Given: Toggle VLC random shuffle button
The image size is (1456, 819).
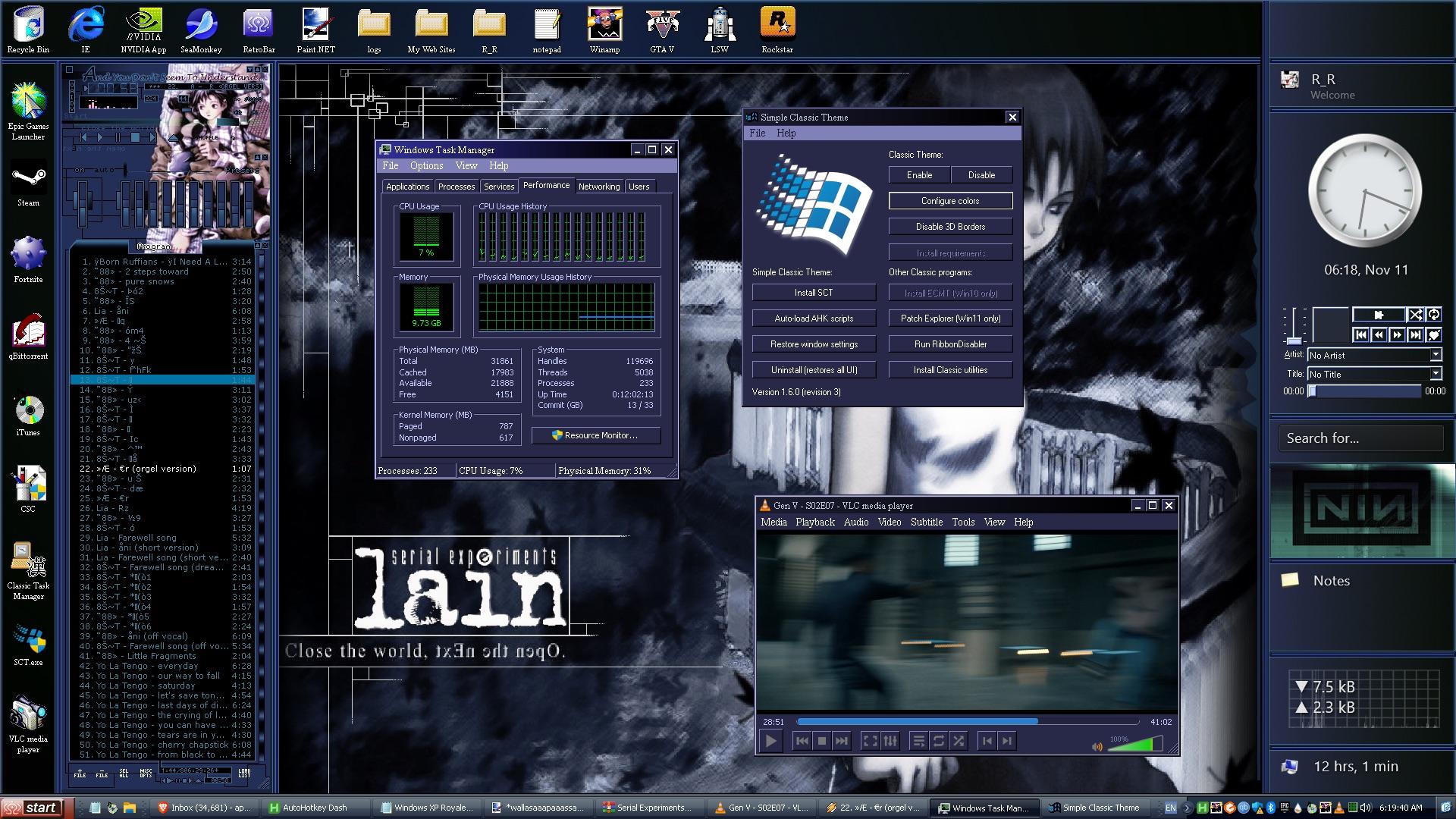Looking at the screenshot, I should coord(959,742).
